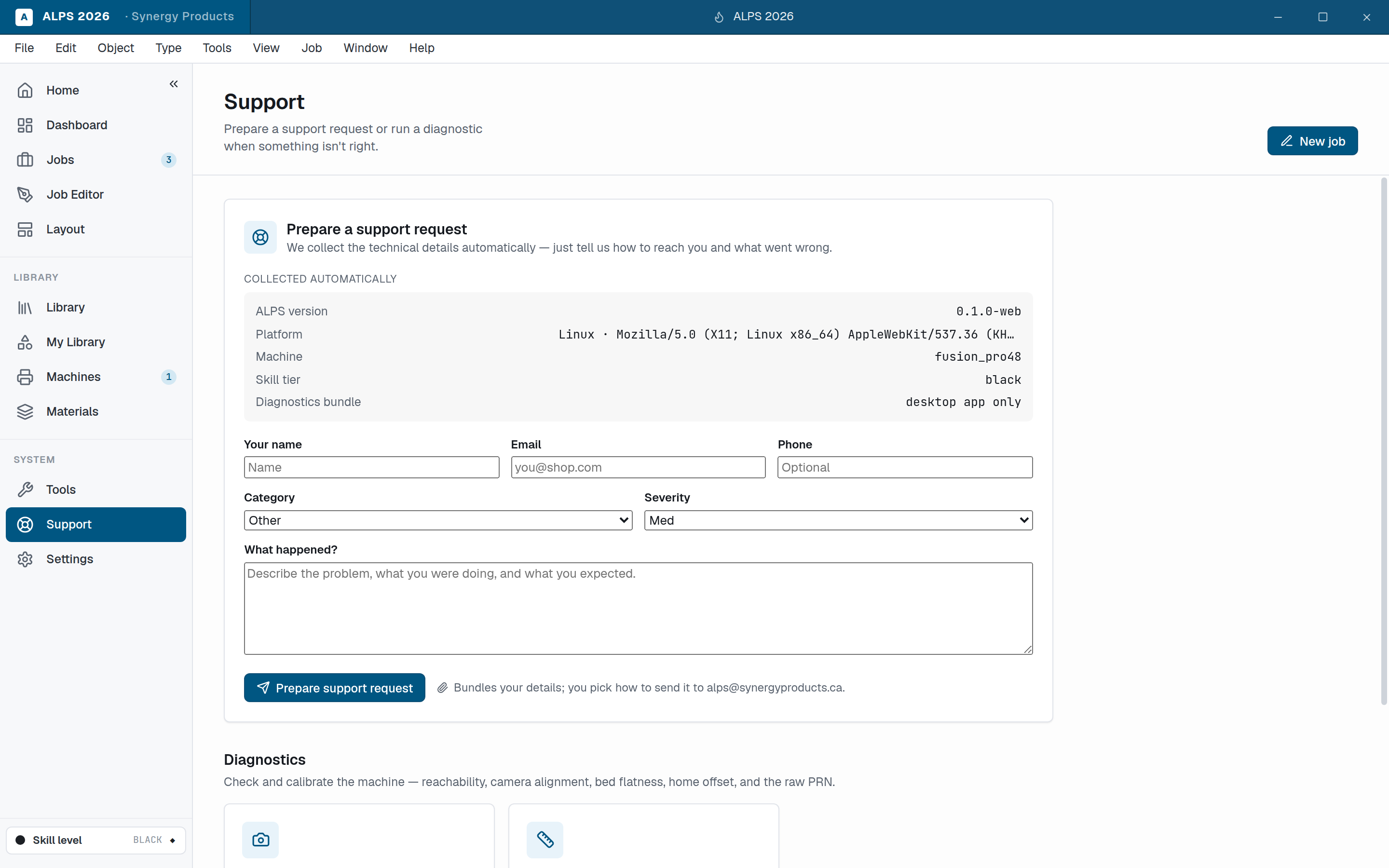1389x868 pixels.
Task: Click the Materials layers icon
Action: click(x=25, y=412)
